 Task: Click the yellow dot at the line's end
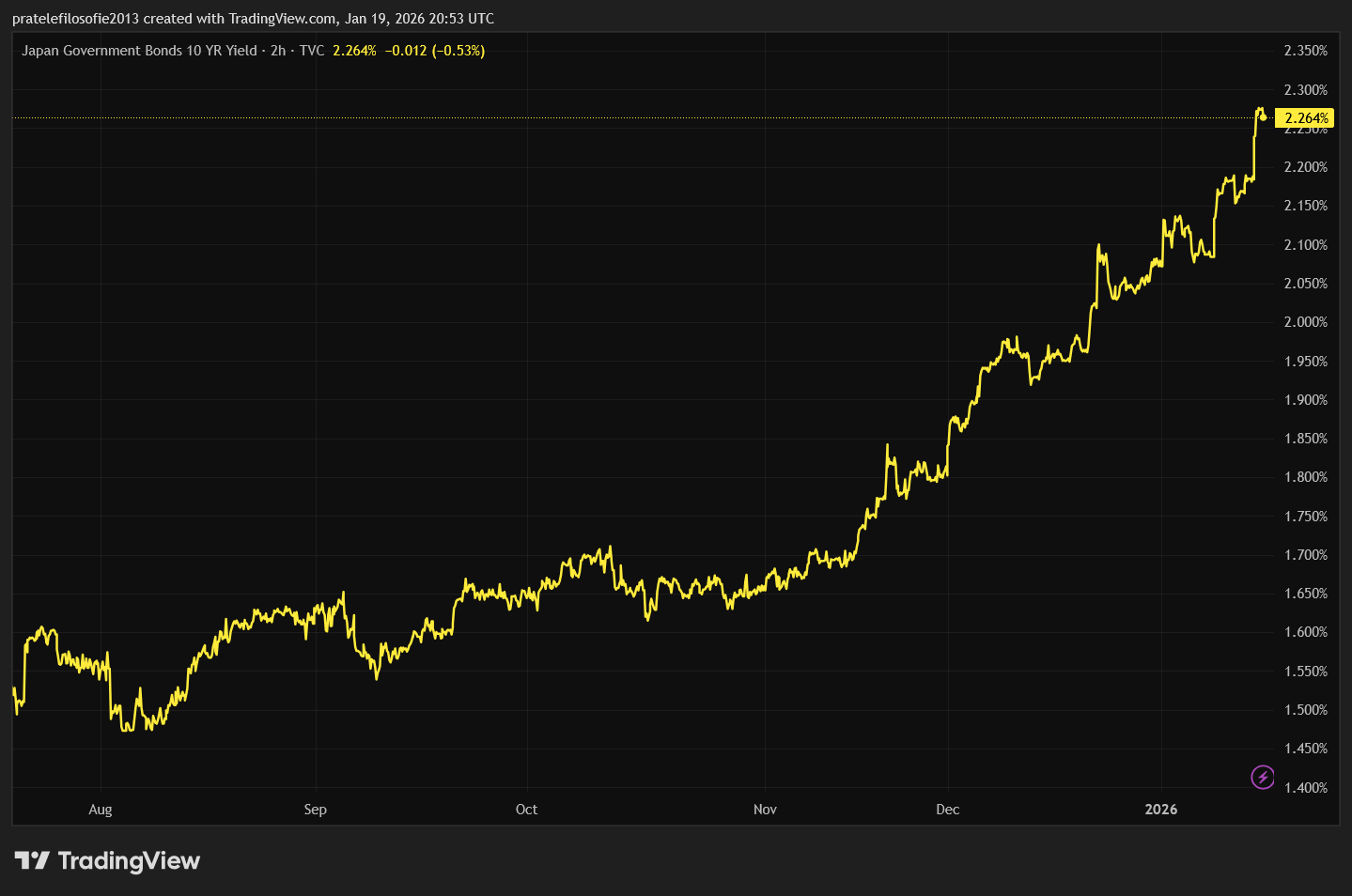1264,117
